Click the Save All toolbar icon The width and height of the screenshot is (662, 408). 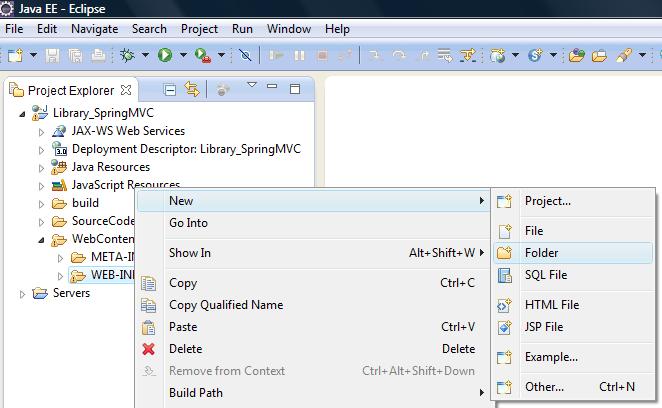click(x=76, y=55)
